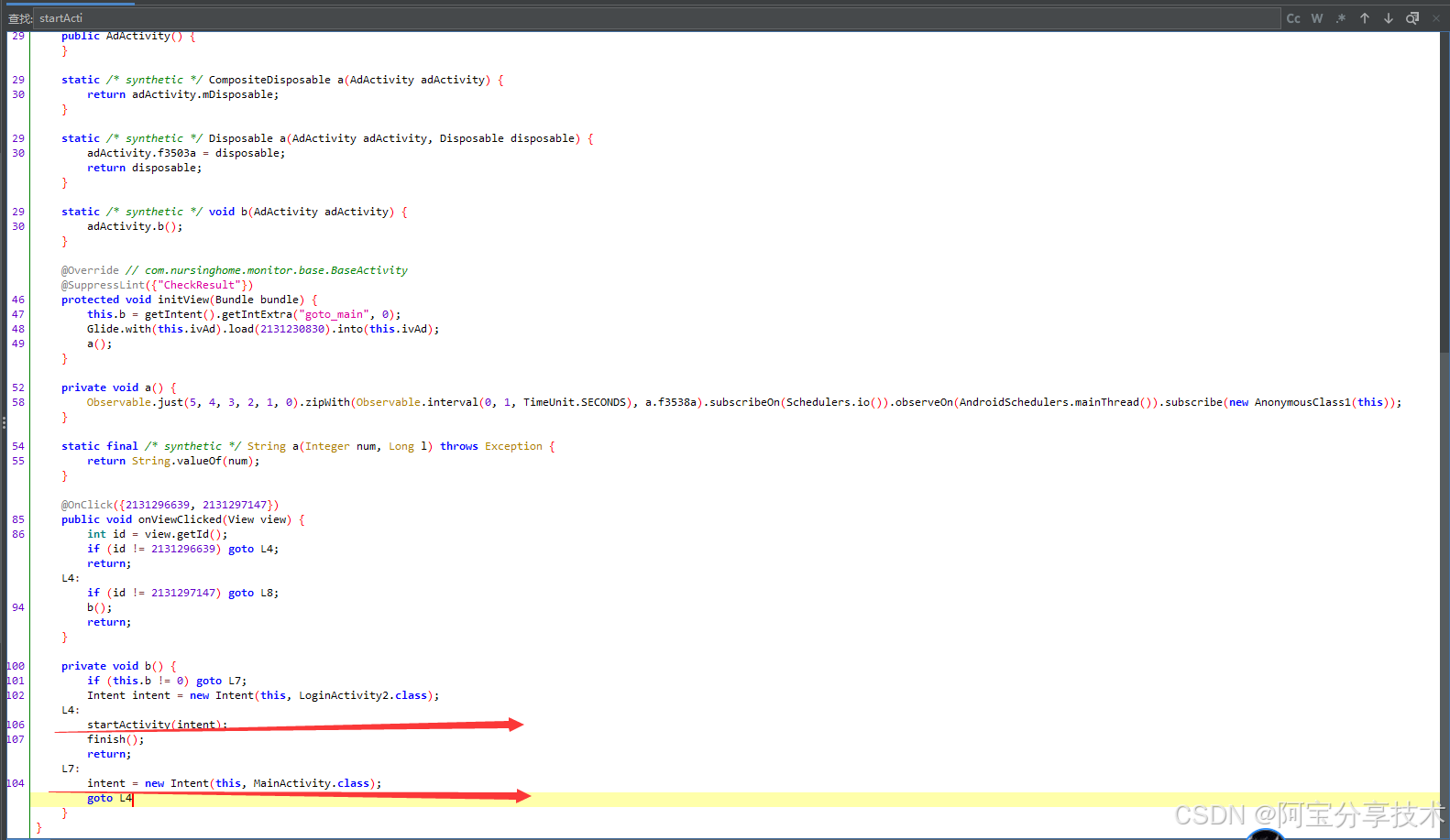1450x840 pixels.
Task: Toggle whole word (W) search option
Action: point(1317,18)
